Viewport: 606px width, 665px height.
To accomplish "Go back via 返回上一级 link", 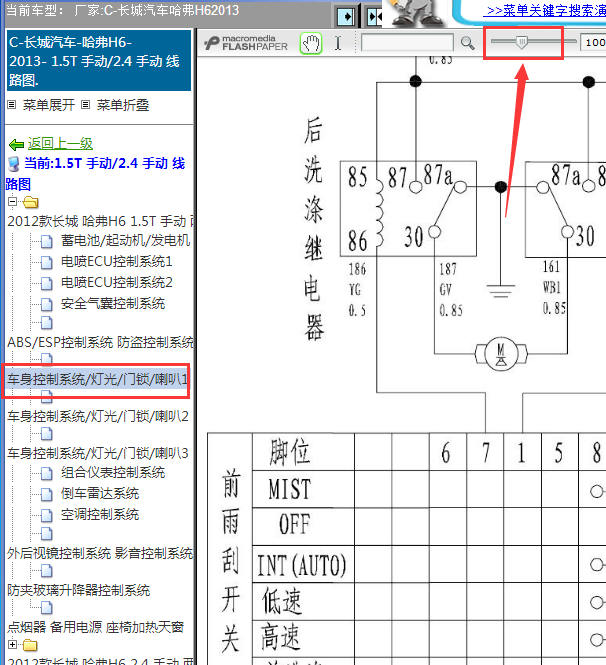I will click(60, 144).
